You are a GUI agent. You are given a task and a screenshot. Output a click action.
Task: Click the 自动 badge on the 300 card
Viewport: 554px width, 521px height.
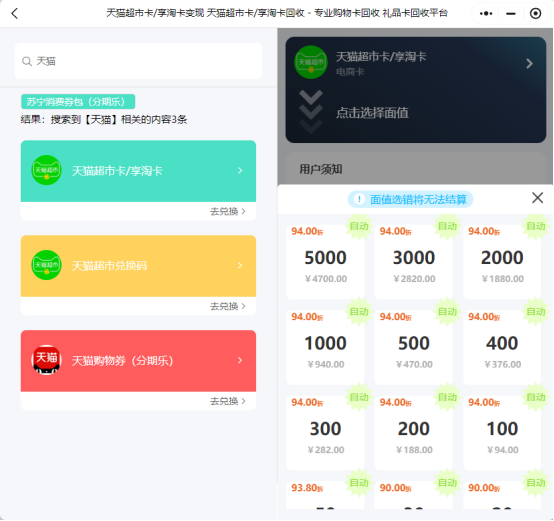coord(359,397)
